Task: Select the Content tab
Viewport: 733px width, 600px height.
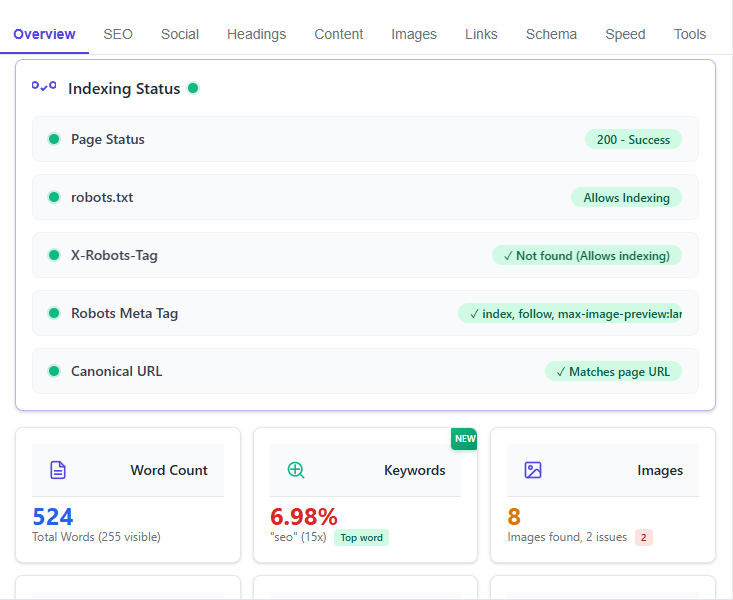Action: tap(338, 34)
